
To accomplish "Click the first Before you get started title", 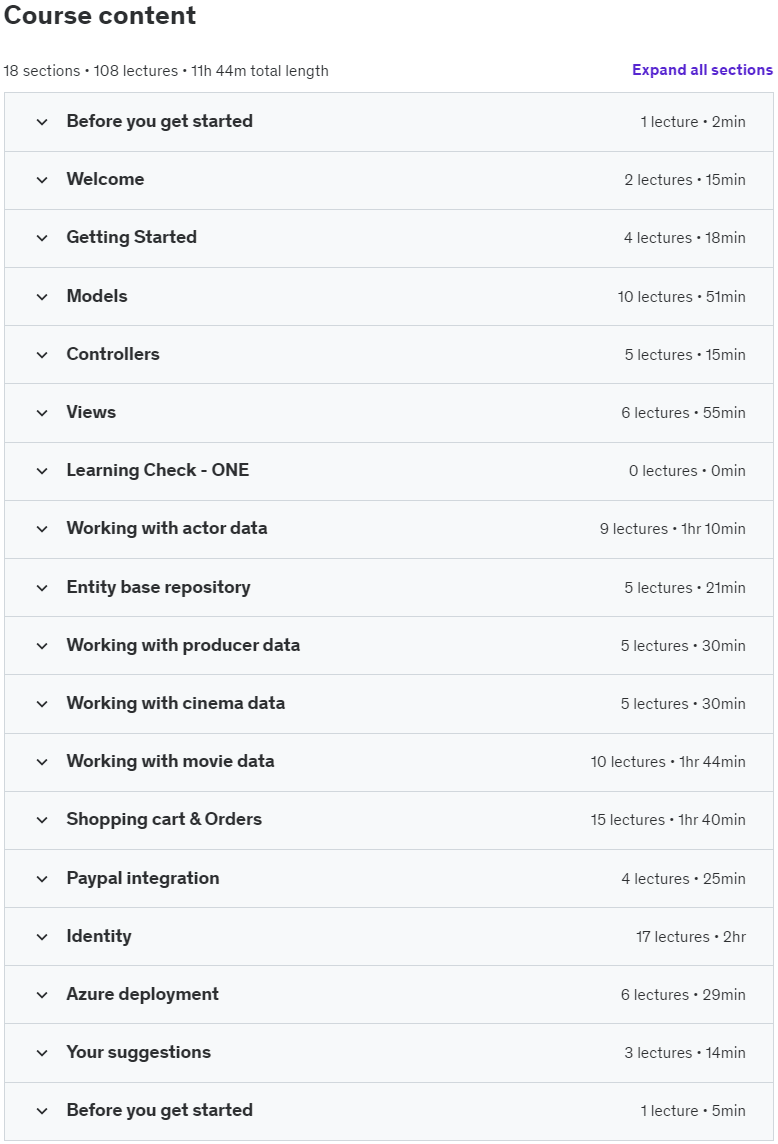I will 160,121.
